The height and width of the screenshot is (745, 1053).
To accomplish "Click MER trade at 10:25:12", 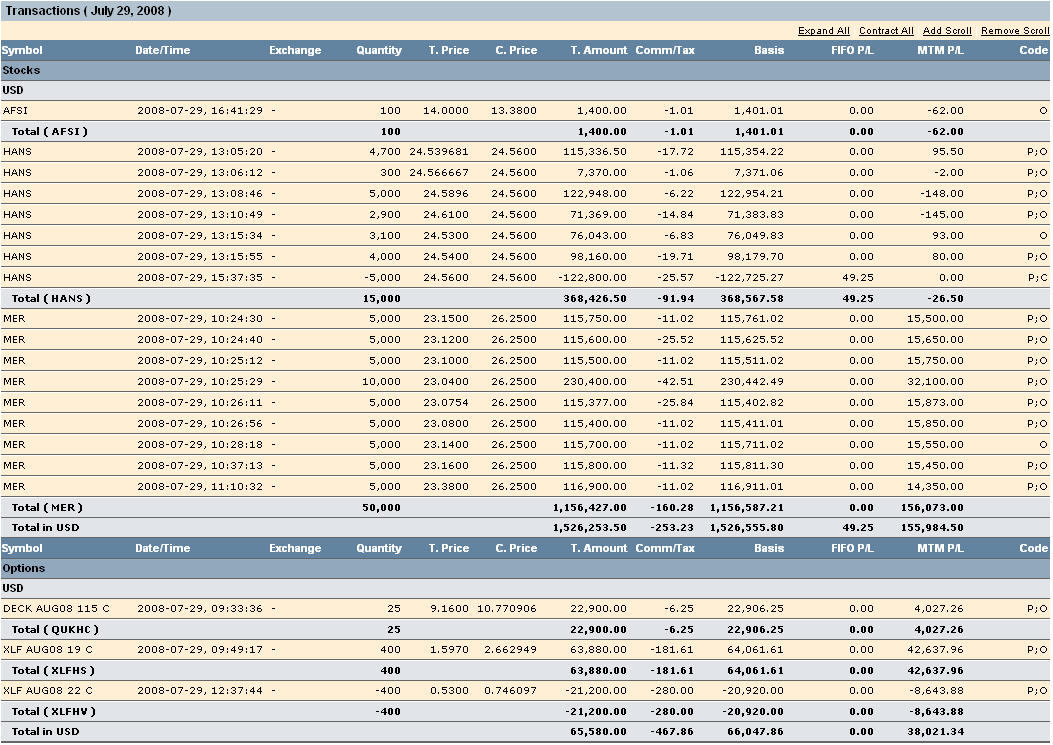I will (525, 361).
